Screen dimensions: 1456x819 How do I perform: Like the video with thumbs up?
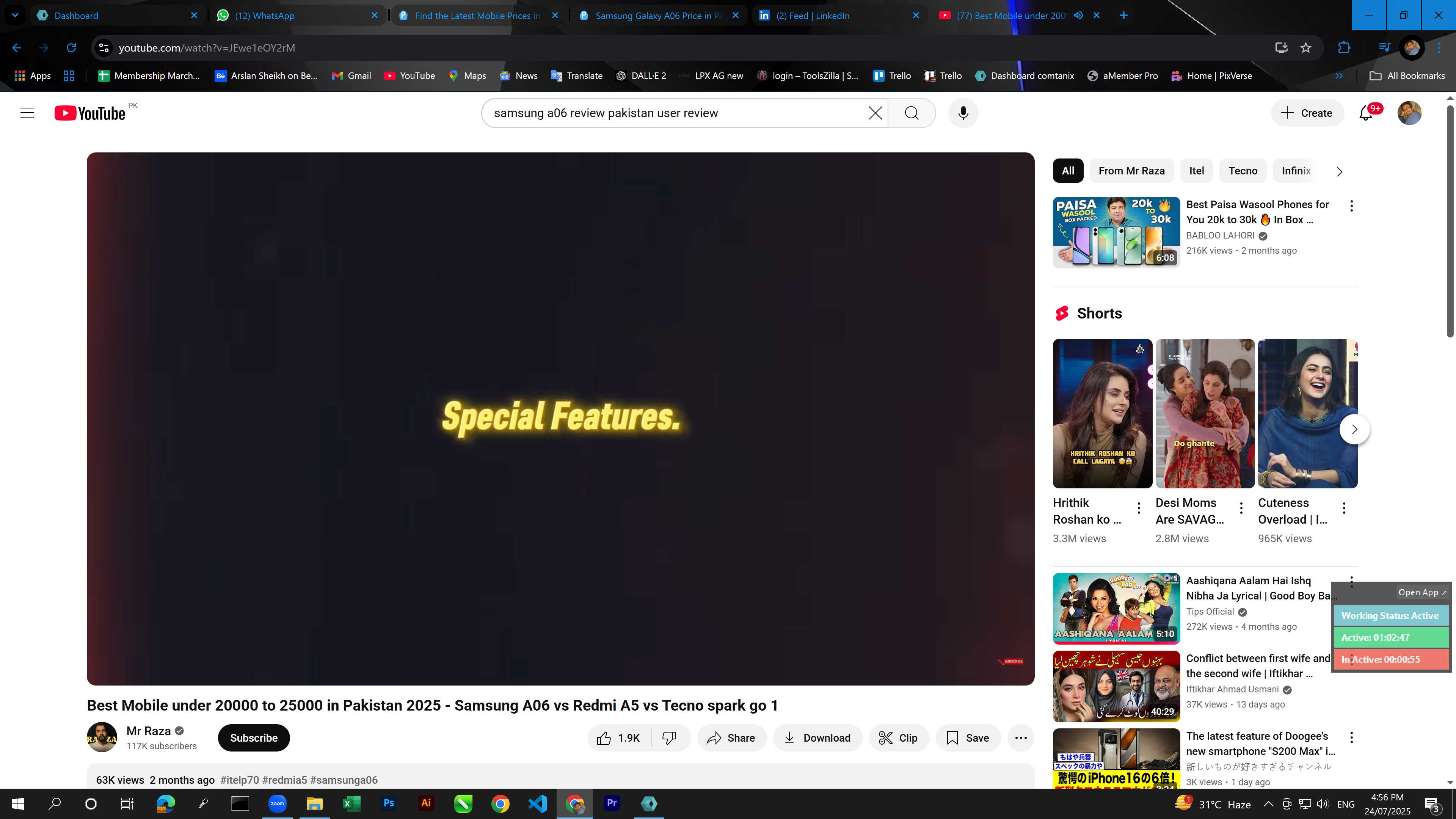point(619,738)
